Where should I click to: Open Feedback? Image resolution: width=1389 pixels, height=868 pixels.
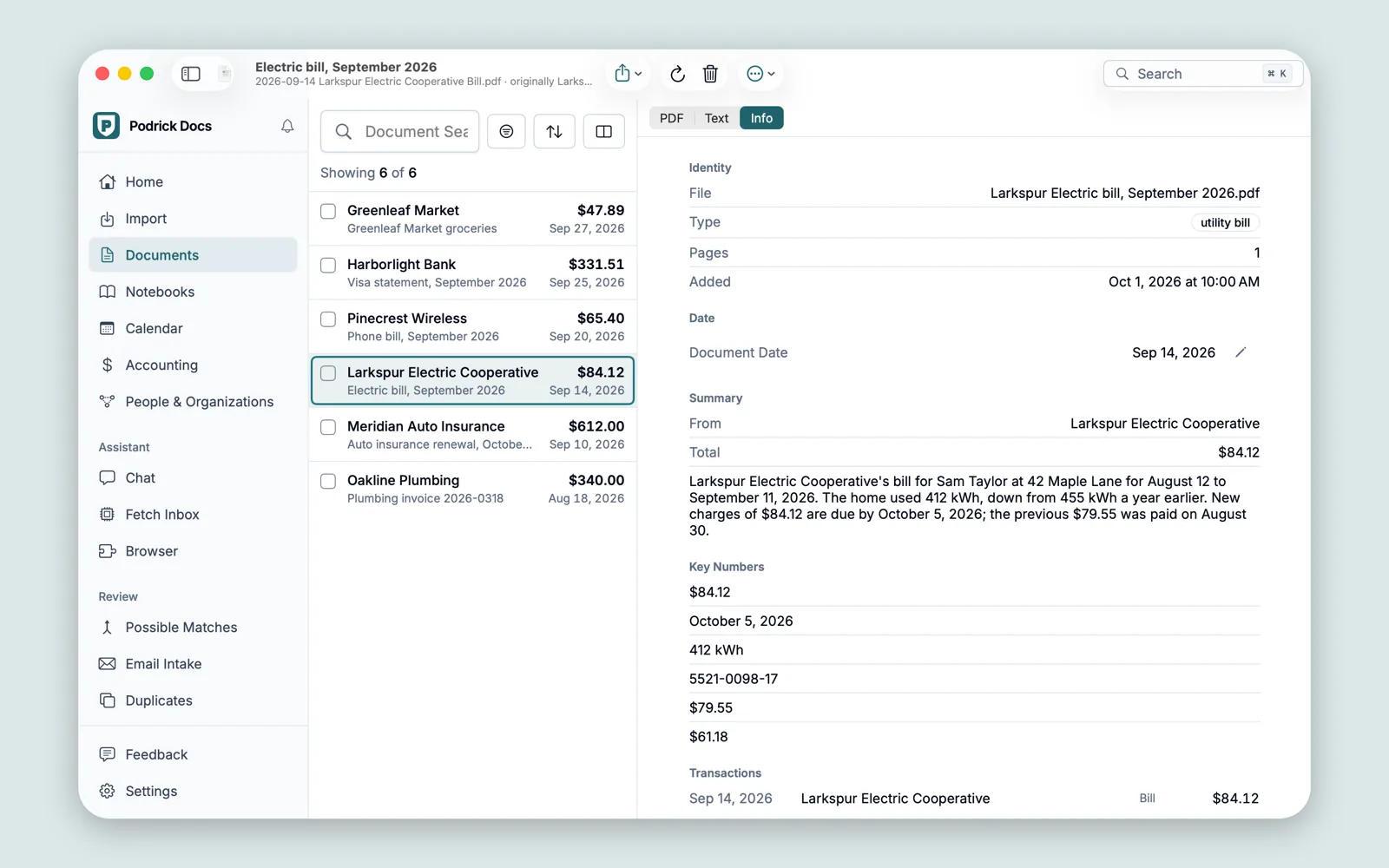coord(193,754)
